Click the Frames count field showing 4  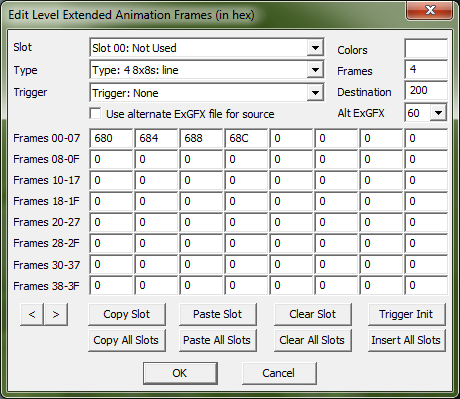point(426,69)
